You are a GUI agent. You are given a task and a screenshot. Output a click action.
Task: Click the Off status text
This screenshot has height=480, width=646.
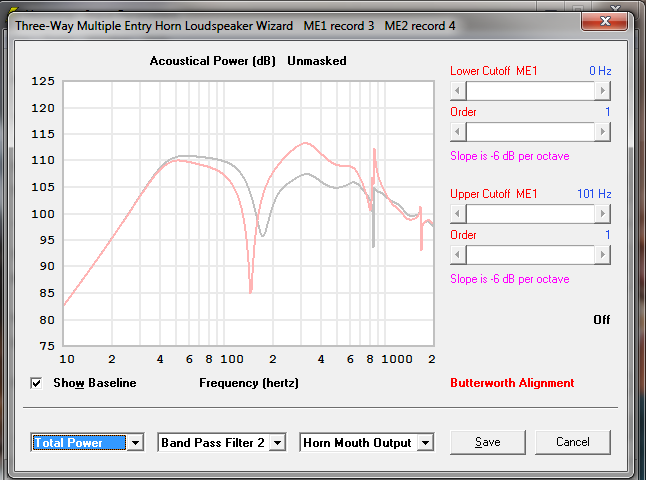[x=602, y=320]
